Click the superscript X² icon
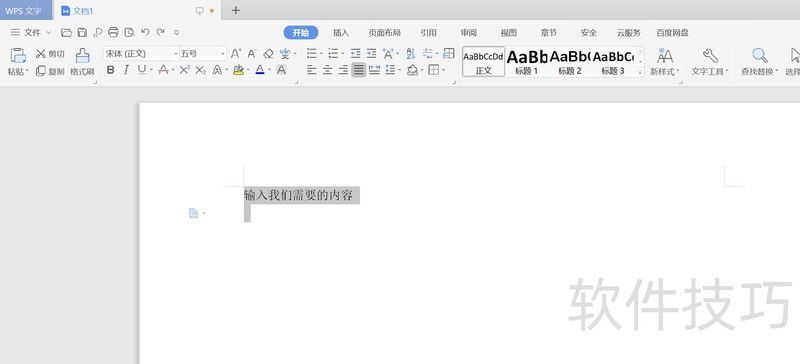Image resolution: width=800 pixels, height=364 pixels. coord(185,70)
